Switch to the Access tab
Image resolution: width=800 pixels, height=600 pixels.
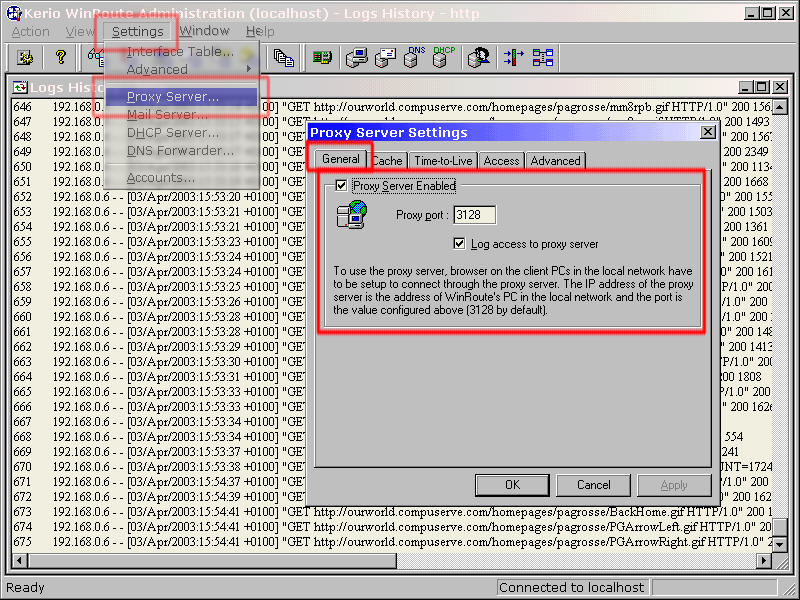[x=501, y=161]
